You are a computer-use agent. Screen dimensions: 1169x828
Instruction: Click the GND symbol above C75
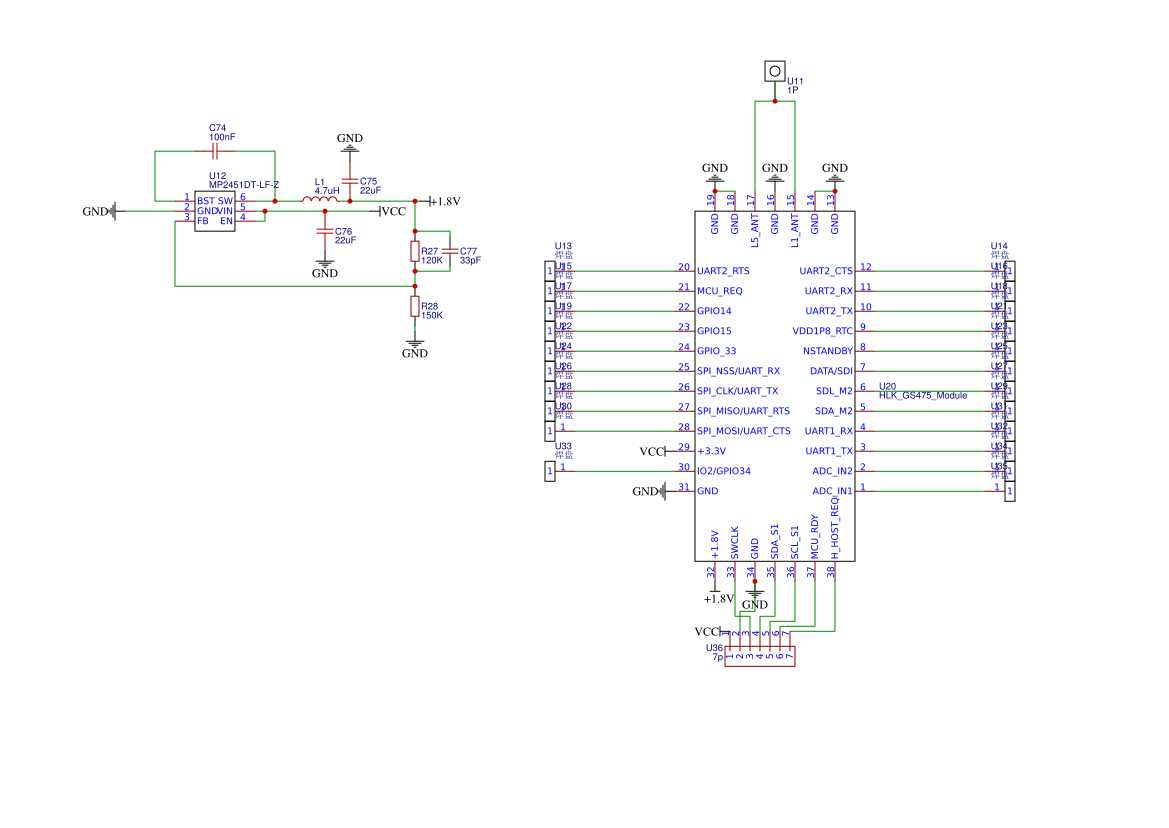click(x=350, y=142)
